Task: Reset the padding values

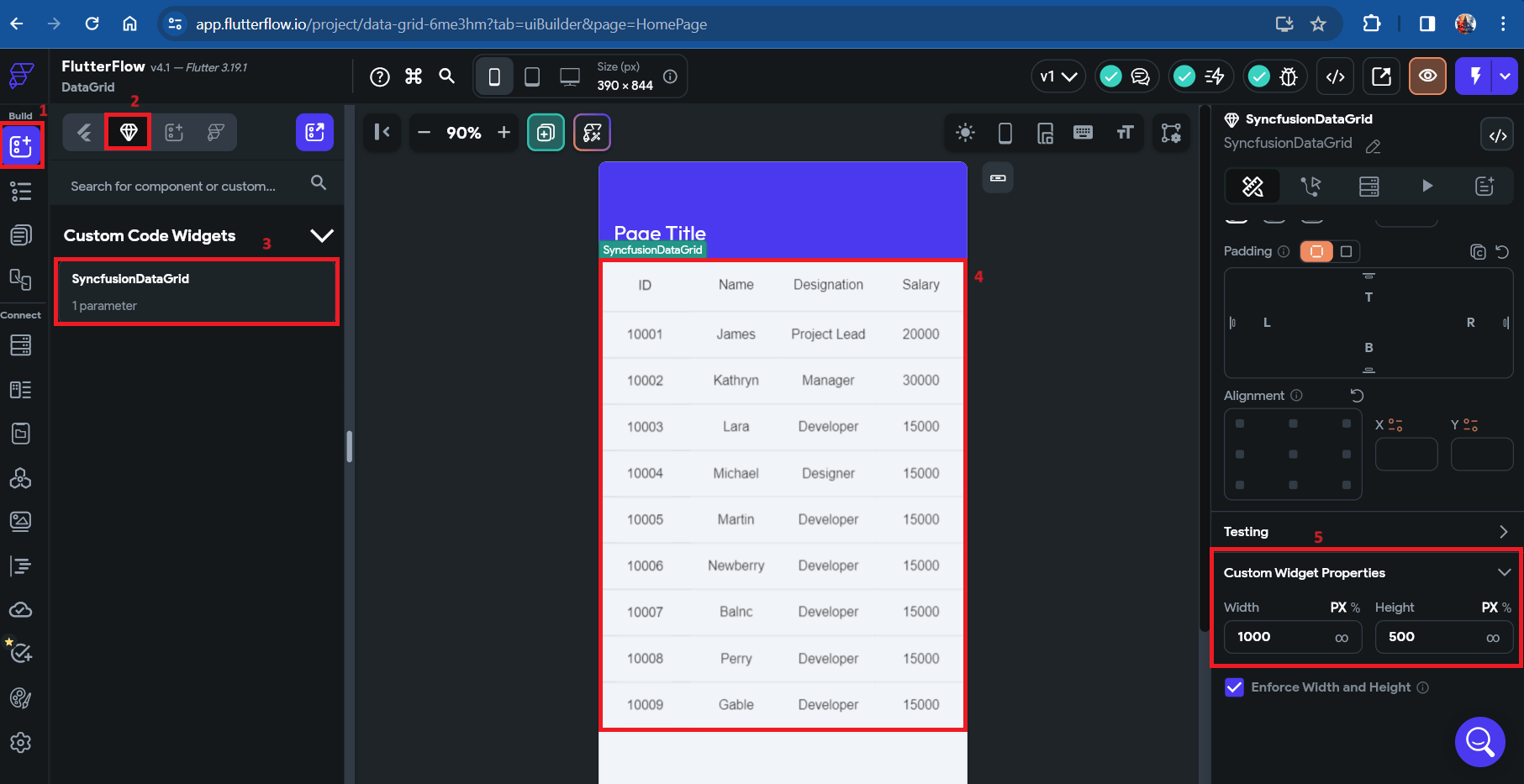Action: click(x=1502, y=251)
